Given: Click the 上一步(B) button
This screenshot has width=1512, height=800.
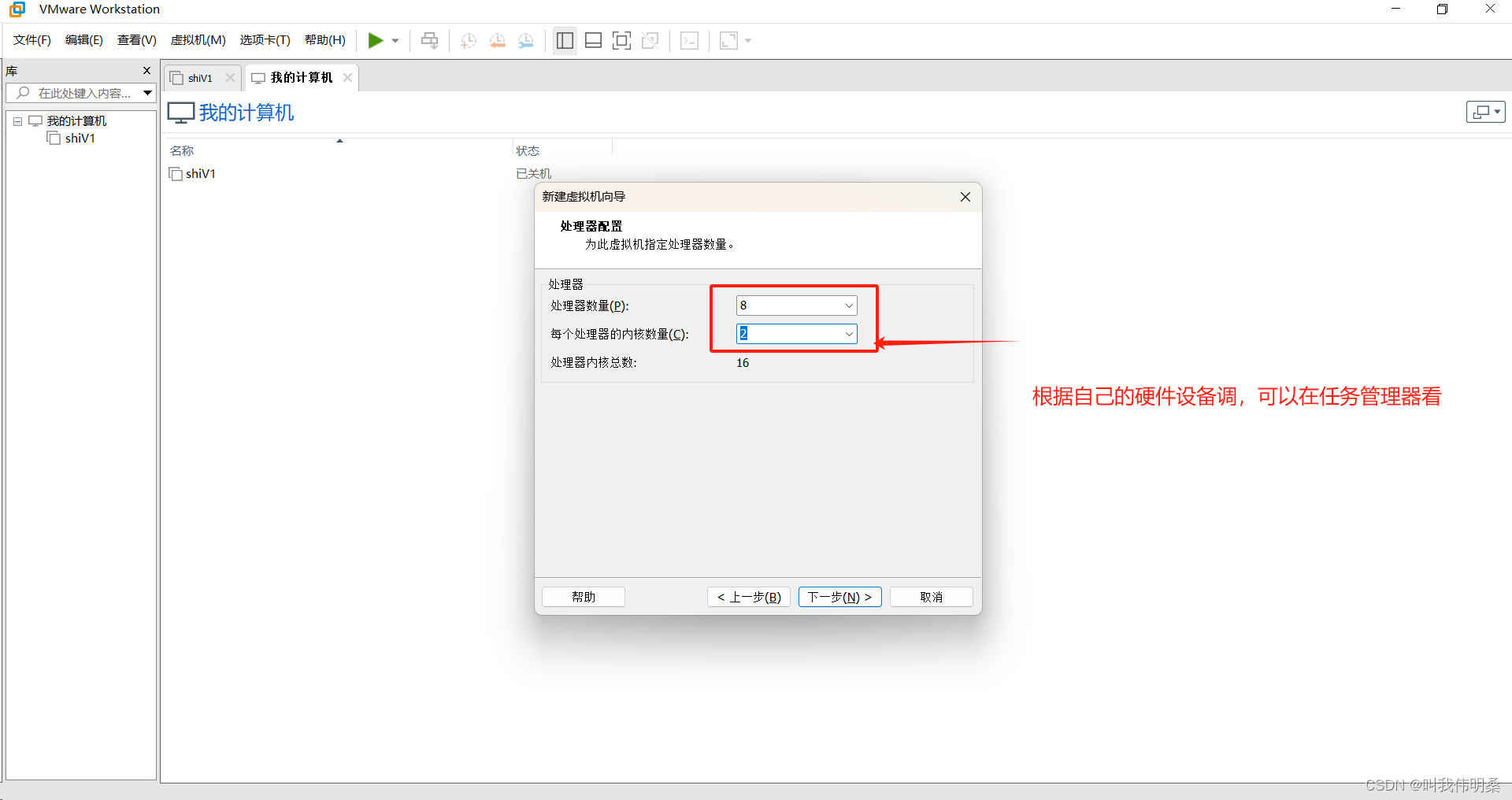Looking at the screenshot, I should [749, 597].
